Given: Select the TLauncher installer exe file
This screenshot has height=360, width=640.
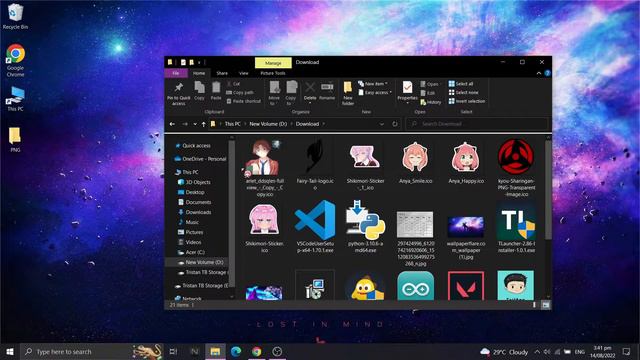Looking at the screenshot, I should 516,227.
